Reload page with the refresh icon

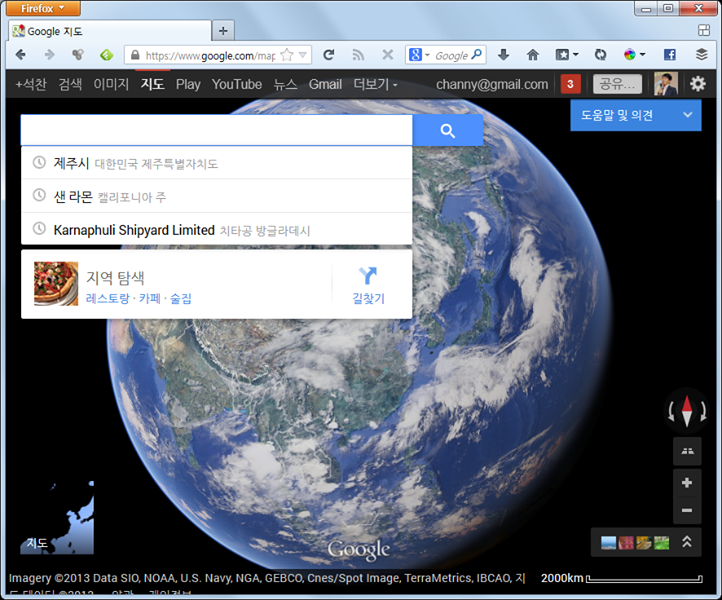point(328,55)
